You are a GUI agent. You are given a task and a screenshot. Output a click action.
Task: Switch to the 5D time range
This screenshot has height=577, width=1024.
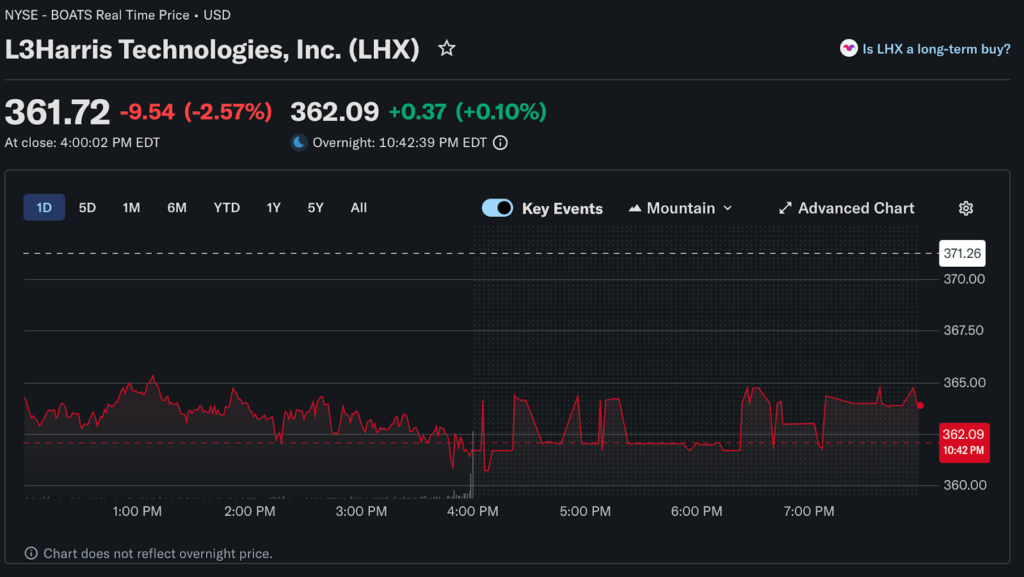87,208
